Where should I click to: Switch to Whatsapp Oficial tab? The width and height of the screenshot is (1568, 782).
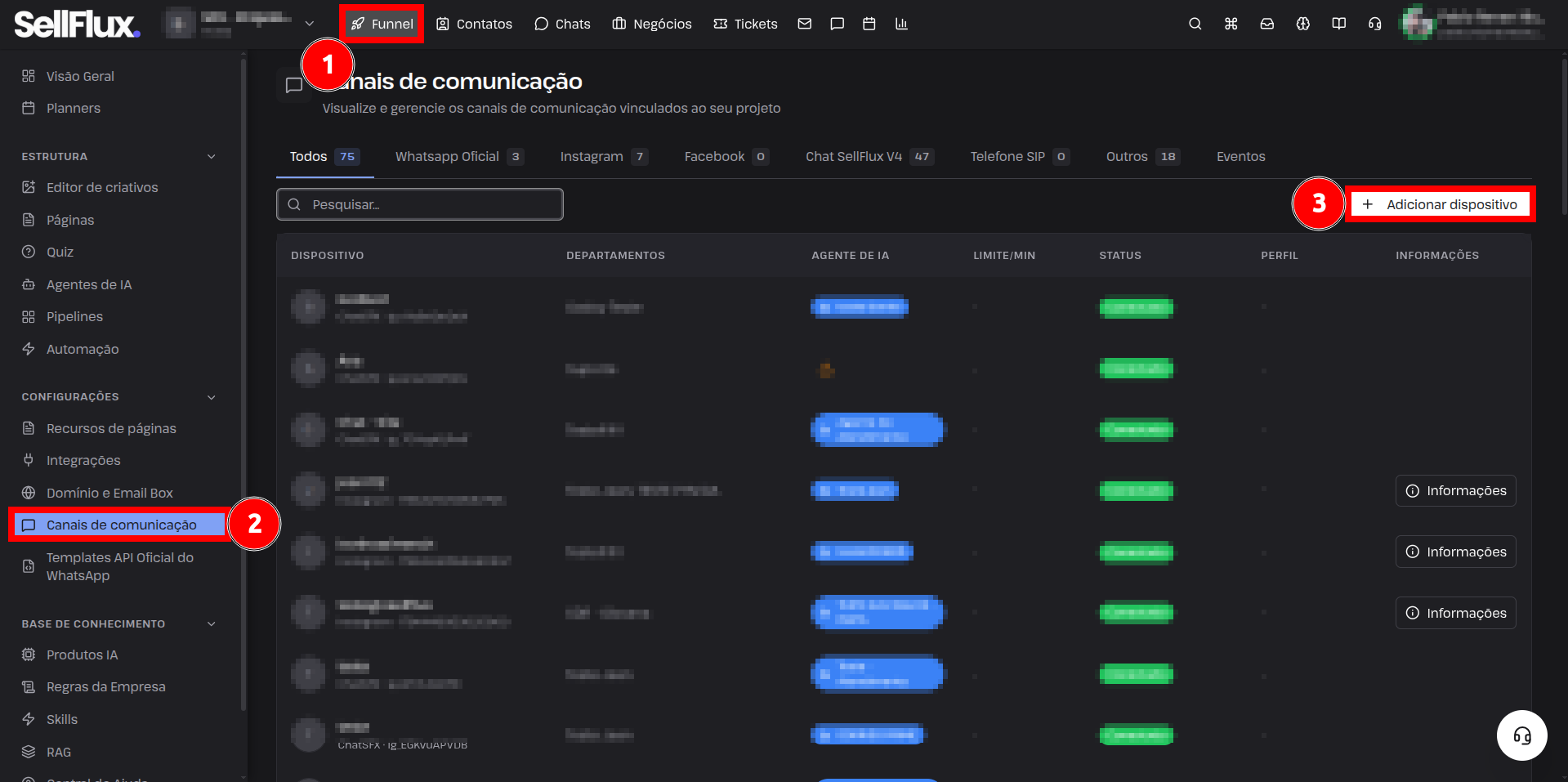[x=459, y=156]
